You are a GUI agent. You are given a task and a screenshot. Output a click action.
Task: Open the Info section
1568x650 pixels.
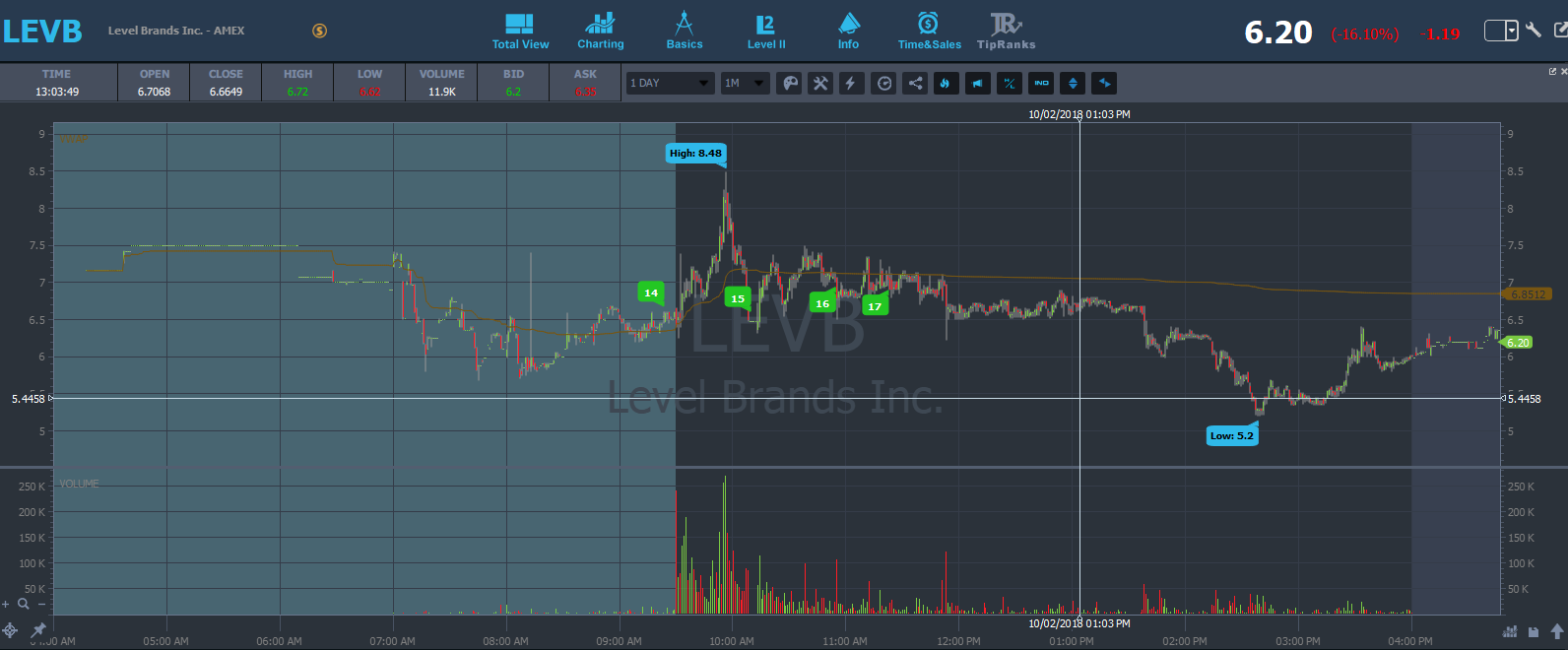(848, 32)
